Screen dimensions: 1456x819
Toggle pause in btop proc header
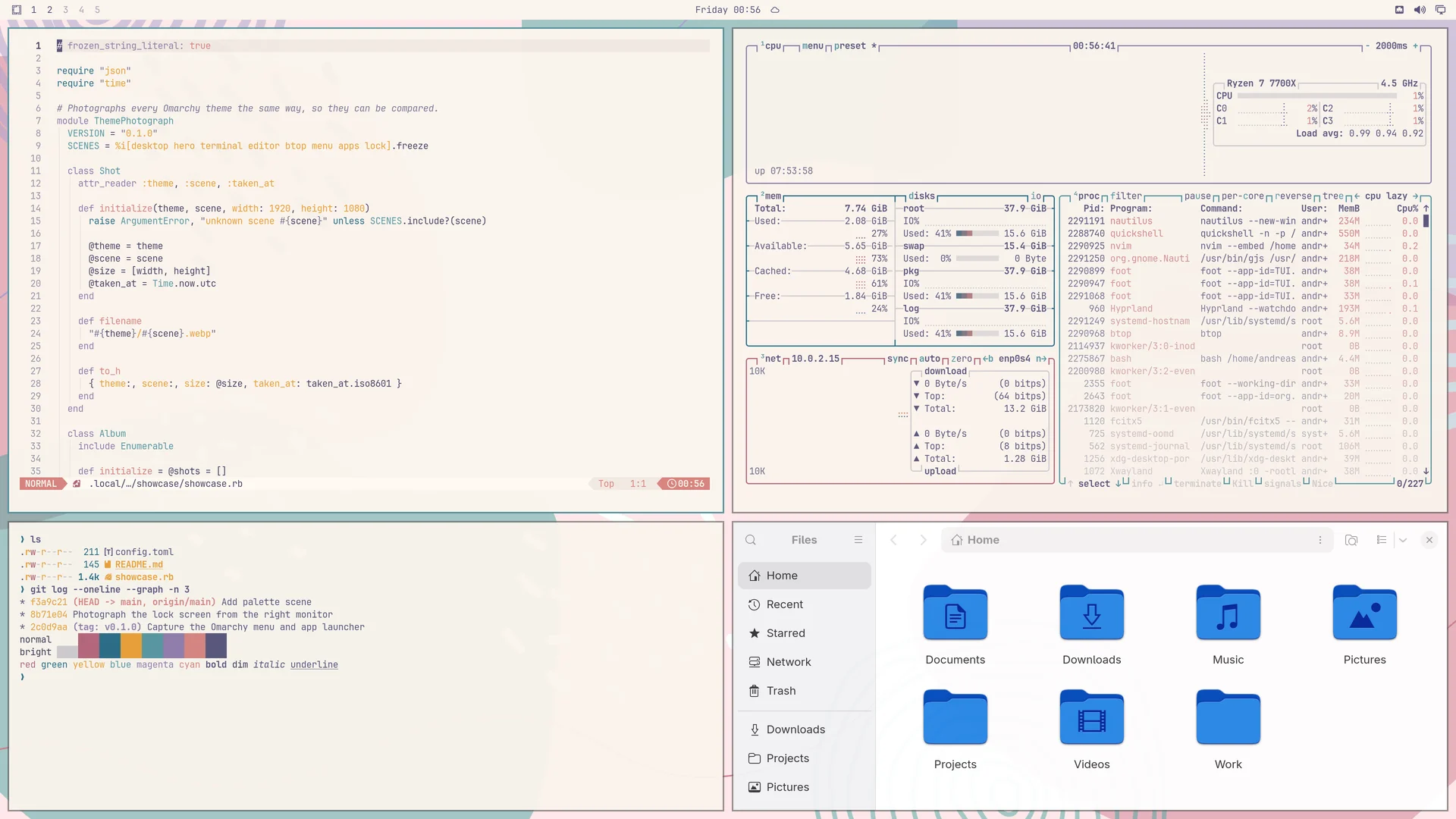tap(1197, 196)
